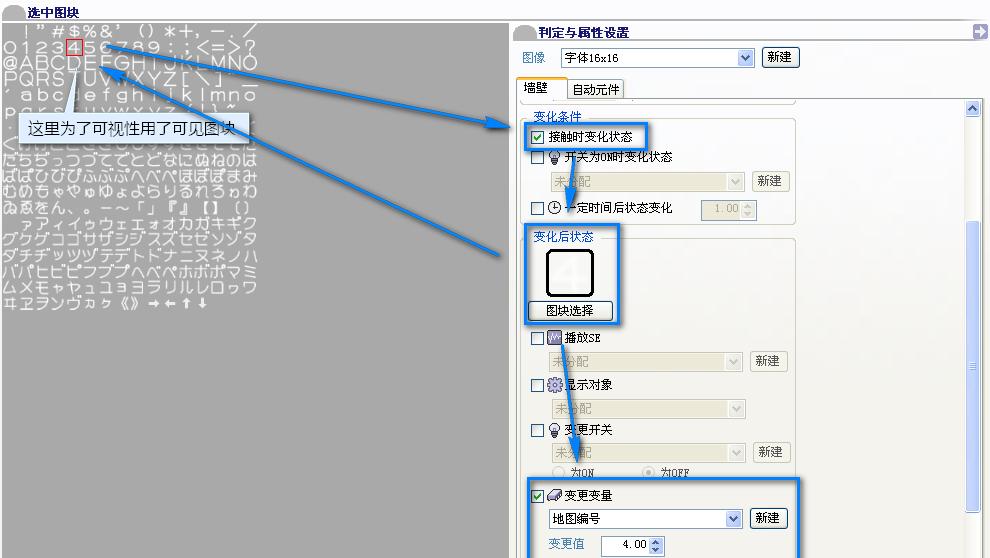The image size is (990, 558).
Task: Enable 开关为ON时变化状态 checkbox
Action: click(x=537, y=158)
